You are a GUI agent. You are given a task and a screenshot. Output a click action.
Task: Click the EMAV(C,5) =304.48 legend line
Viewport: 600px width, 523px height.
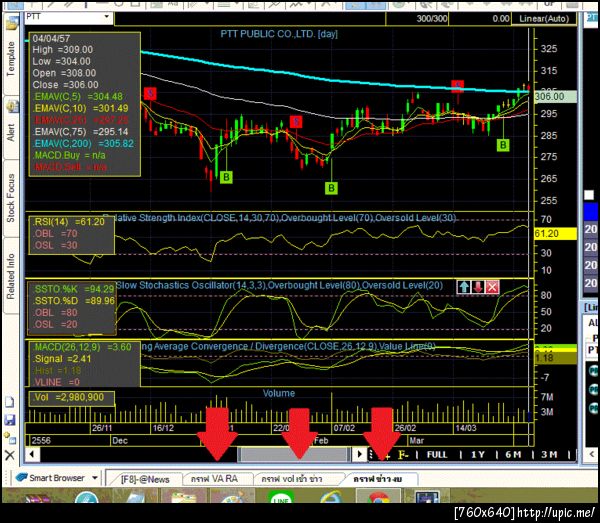tap(78, 96)
